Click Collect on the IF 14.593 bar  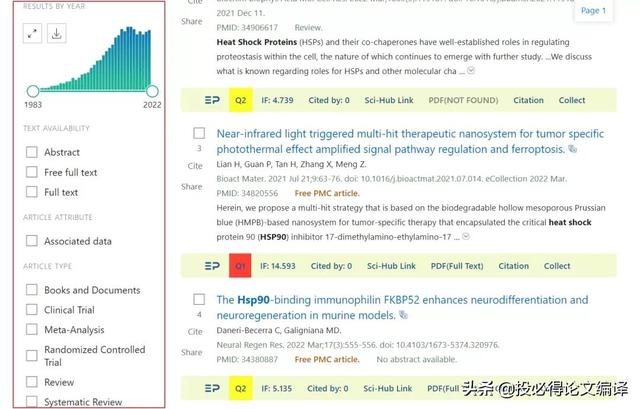(557, 266)
